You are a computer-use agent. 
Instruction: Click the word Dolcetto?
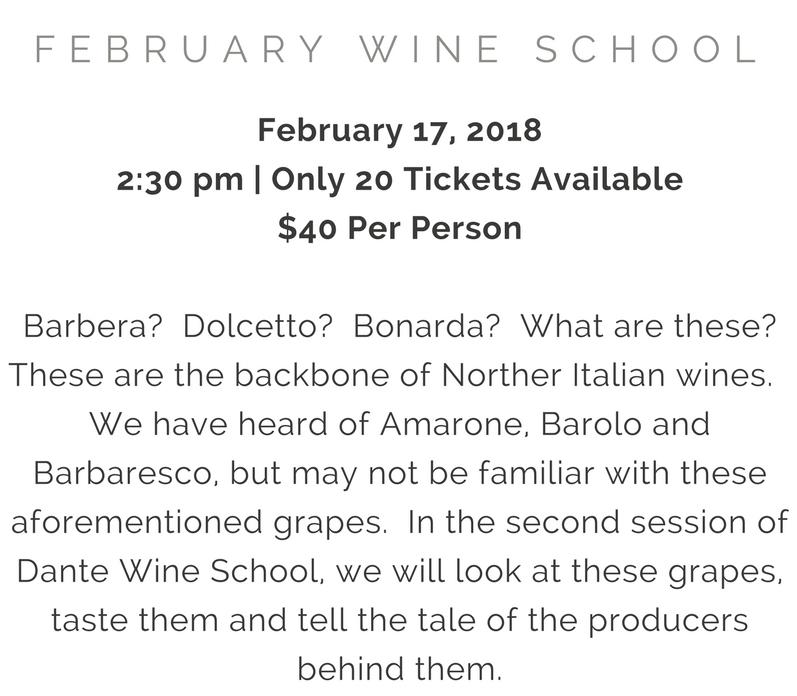(257, 326)
